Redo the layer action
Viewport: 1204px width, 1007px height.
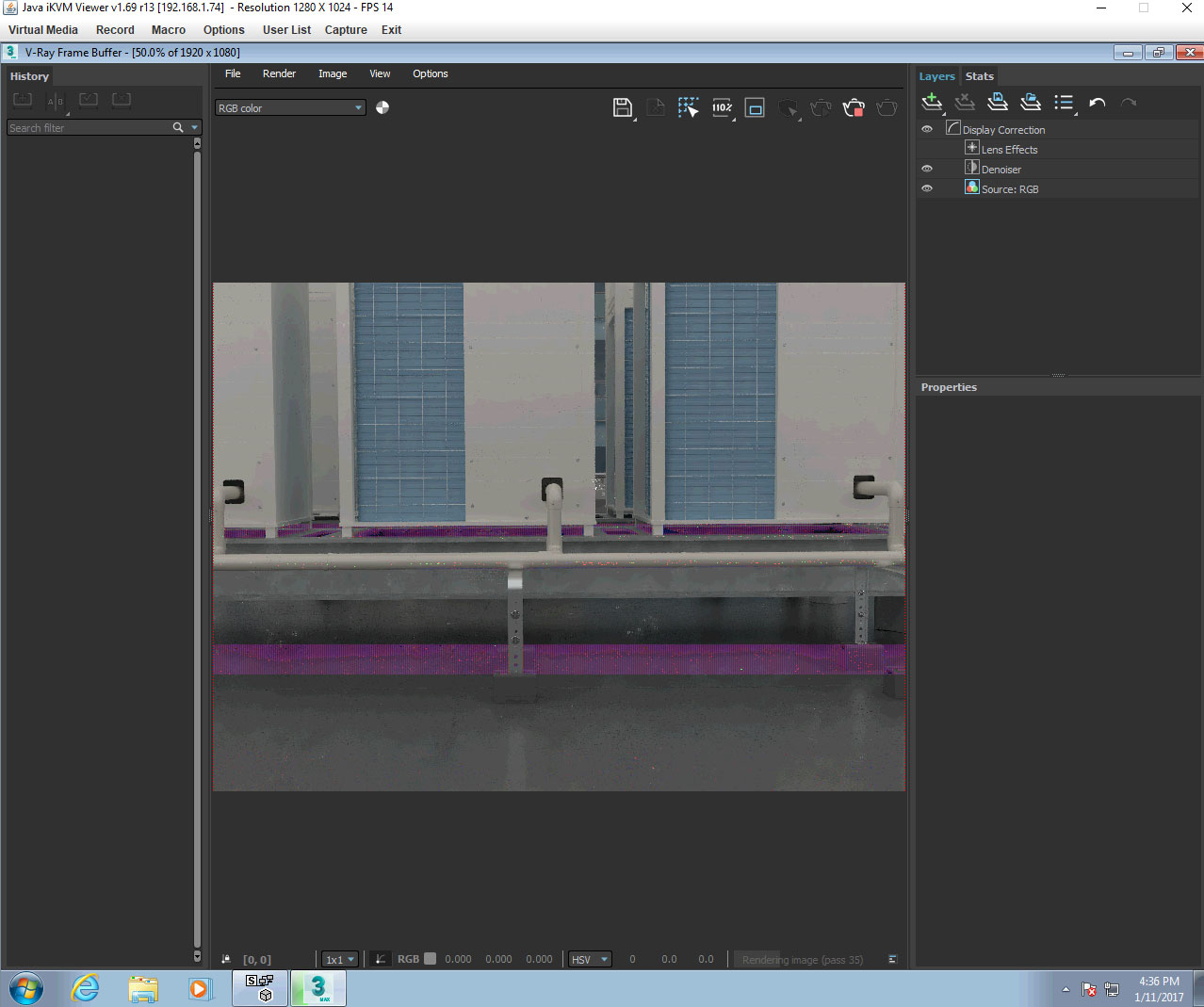click(x=1129, y=102)
